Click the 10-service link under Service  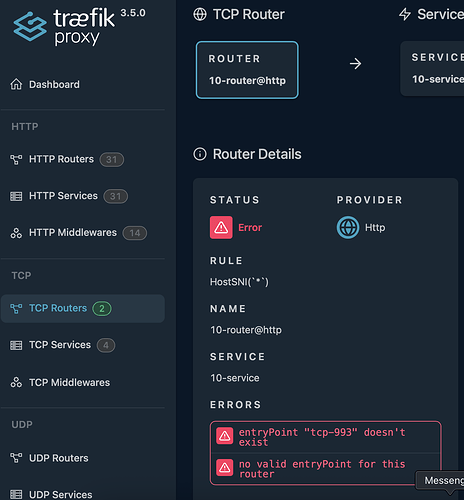(x=235, y=378)
